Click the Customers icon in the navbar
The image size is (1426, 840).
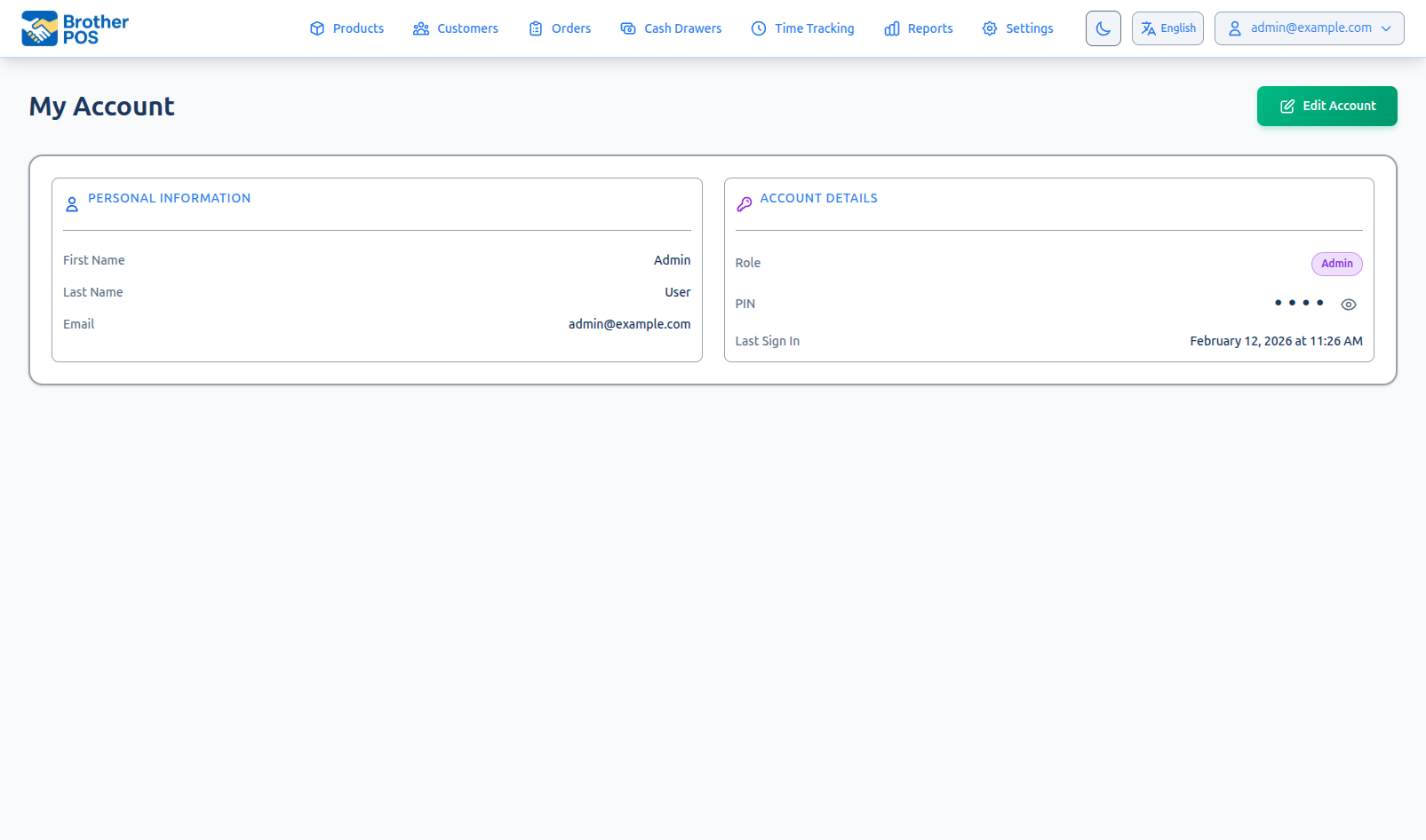(x=419, y=28)
